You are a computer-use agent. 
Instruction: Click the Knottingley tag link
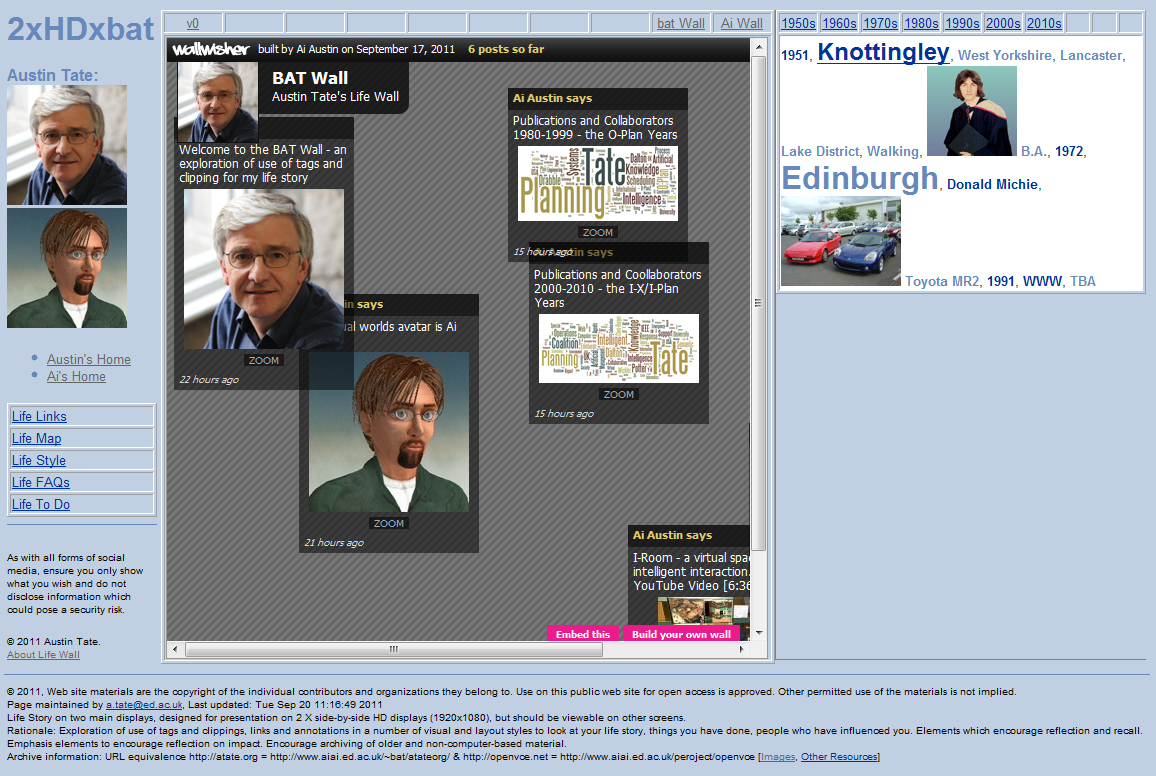(x=883, y=52)
